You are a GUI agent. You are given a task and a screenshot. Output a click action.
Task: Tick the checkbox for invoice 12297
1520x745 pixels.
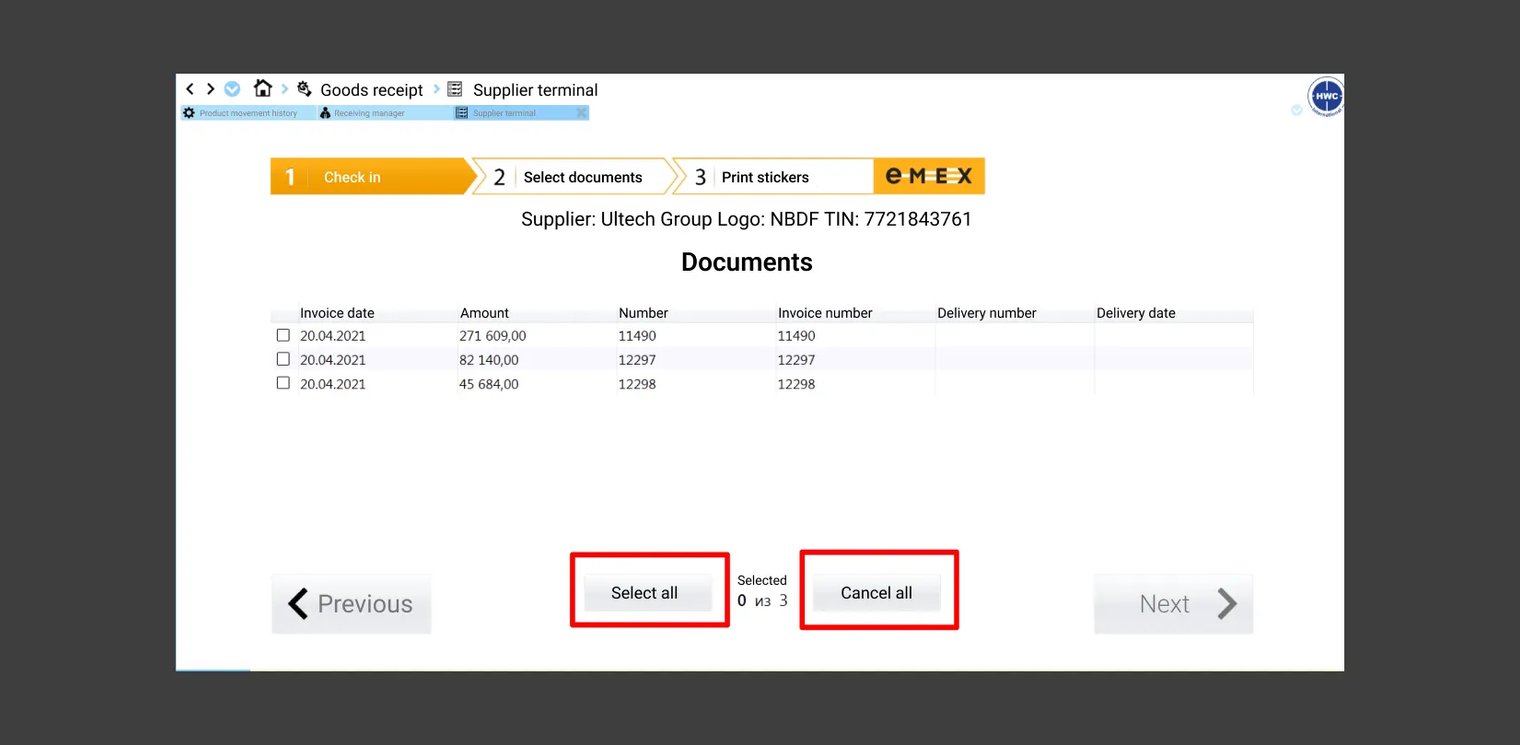(x=283, y=359)
